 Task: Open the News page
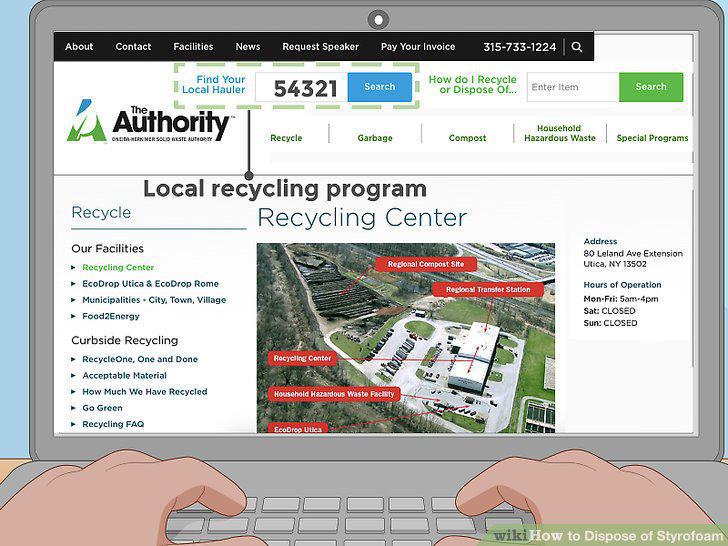[248, 47]
